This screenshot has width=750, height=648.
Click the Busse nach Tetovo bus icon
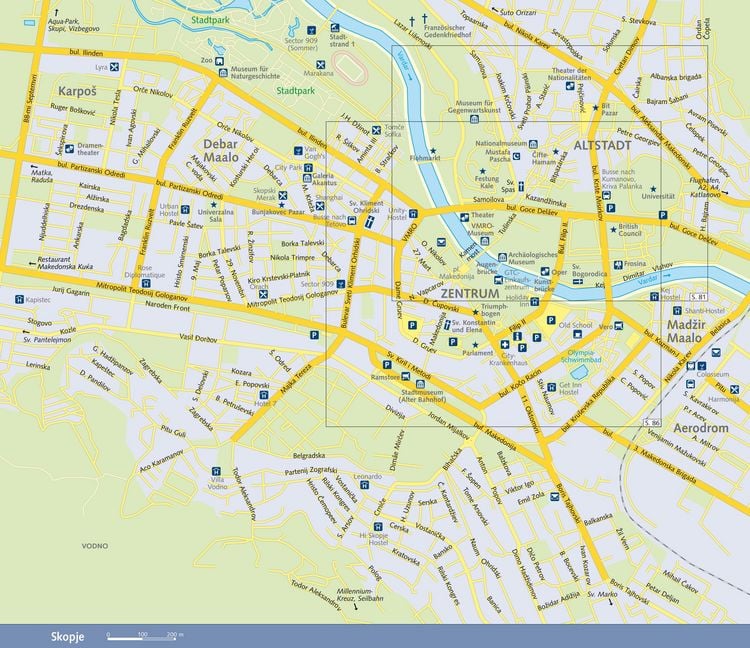pos(352,220)
